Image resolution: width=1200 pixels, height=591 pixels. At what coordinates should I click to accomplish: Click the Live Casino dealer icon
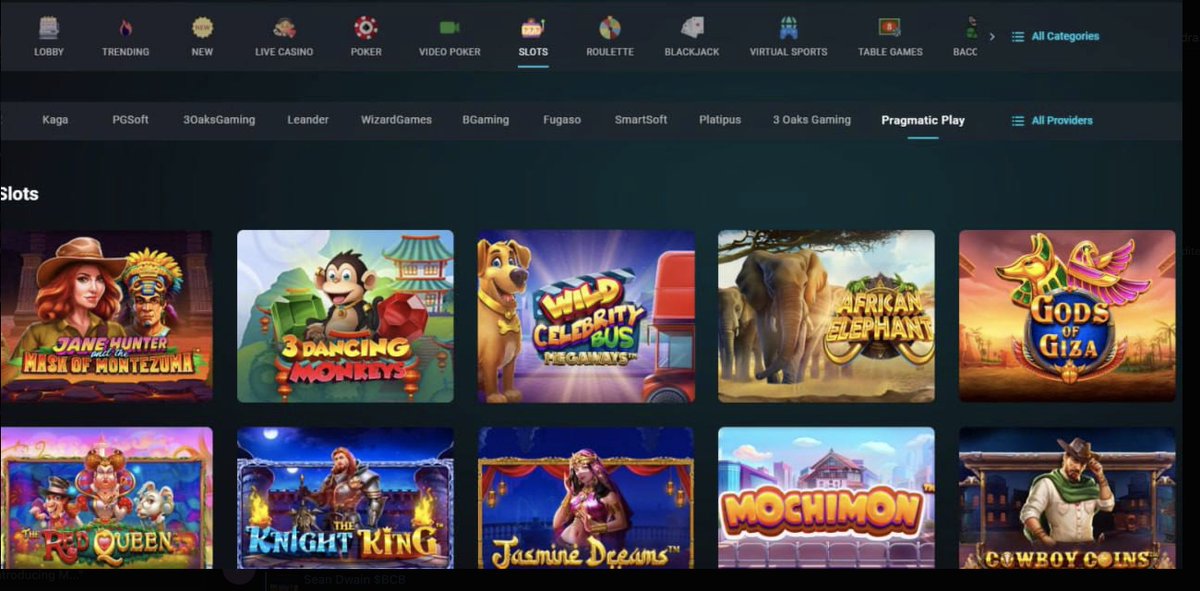(x=284, y=27)
